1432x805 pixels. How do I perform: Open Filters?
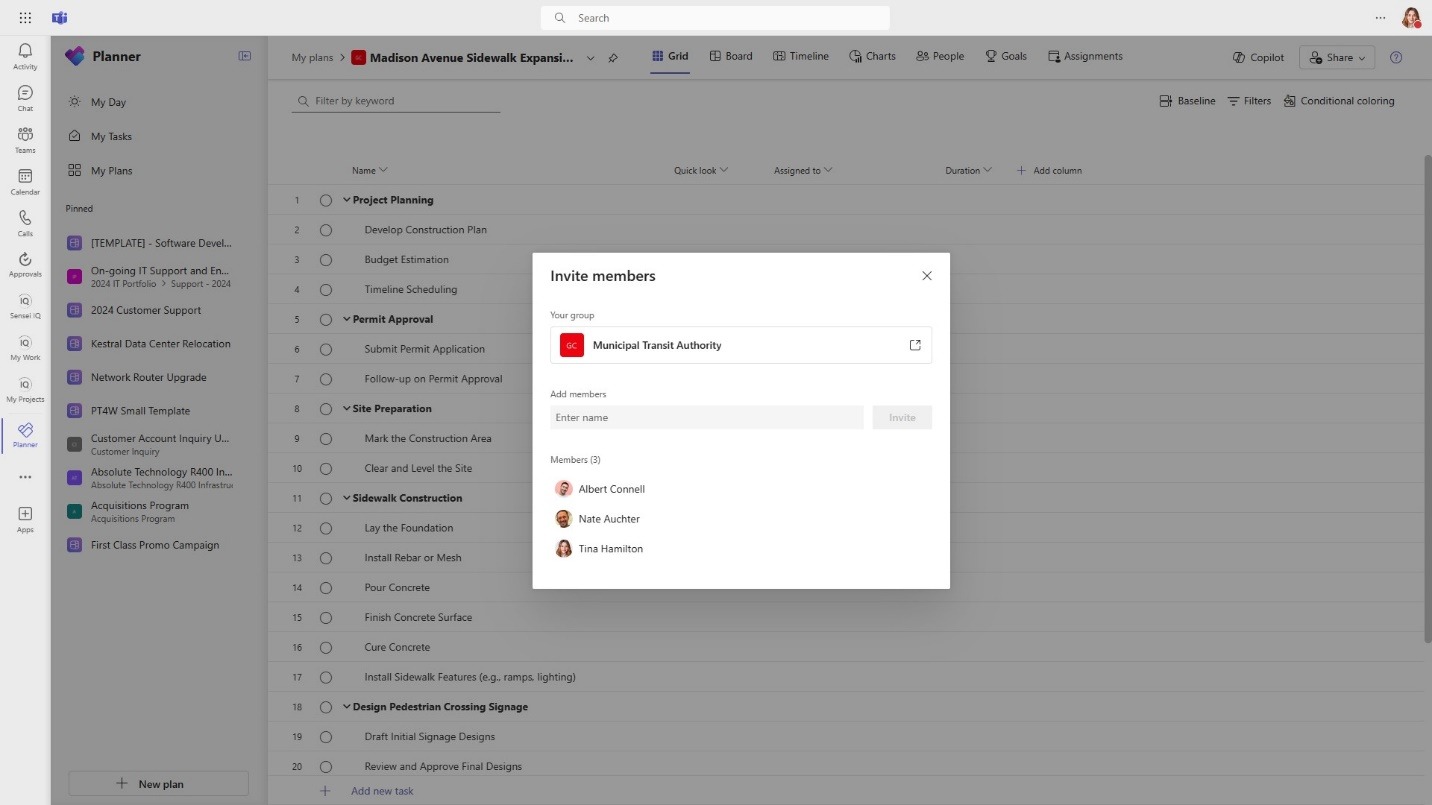1249,101
